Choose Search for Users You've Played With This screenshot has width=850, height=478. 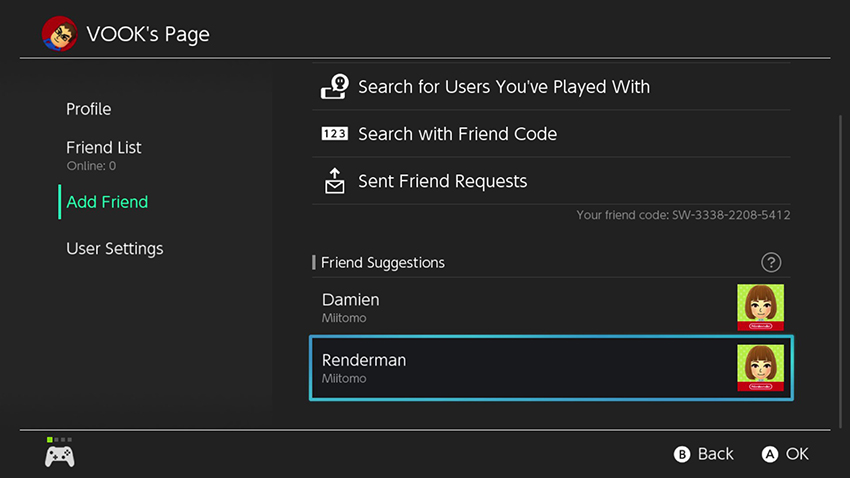click(x=504, y=87)
